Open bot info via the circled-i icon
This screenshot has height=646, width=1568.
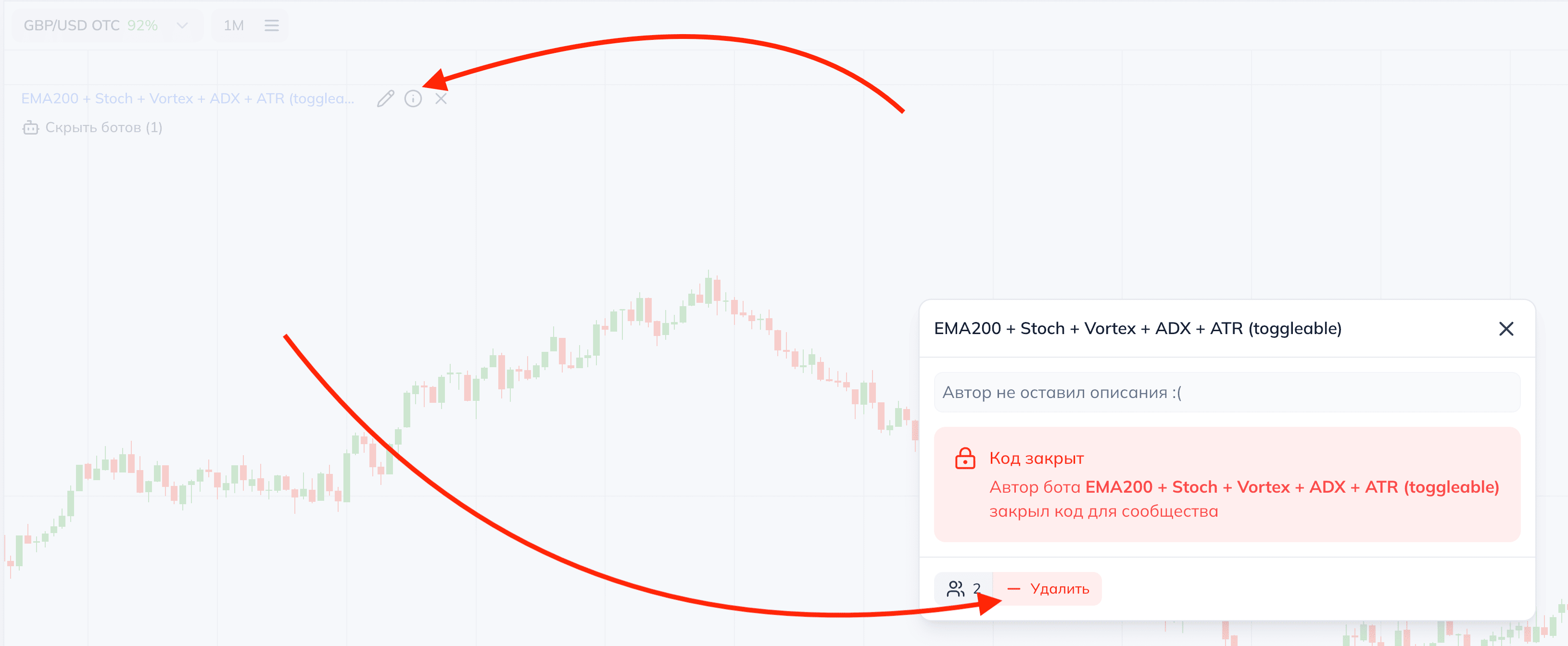(413, 99)
